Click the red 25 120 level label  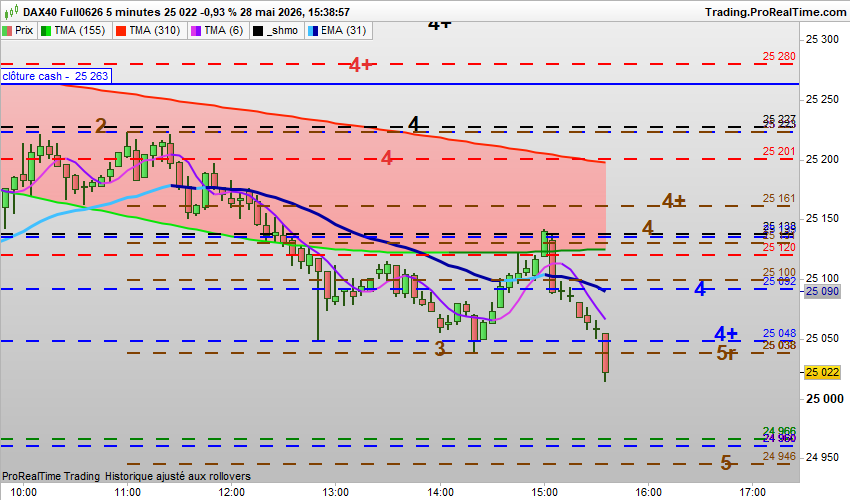click(779, 247)
